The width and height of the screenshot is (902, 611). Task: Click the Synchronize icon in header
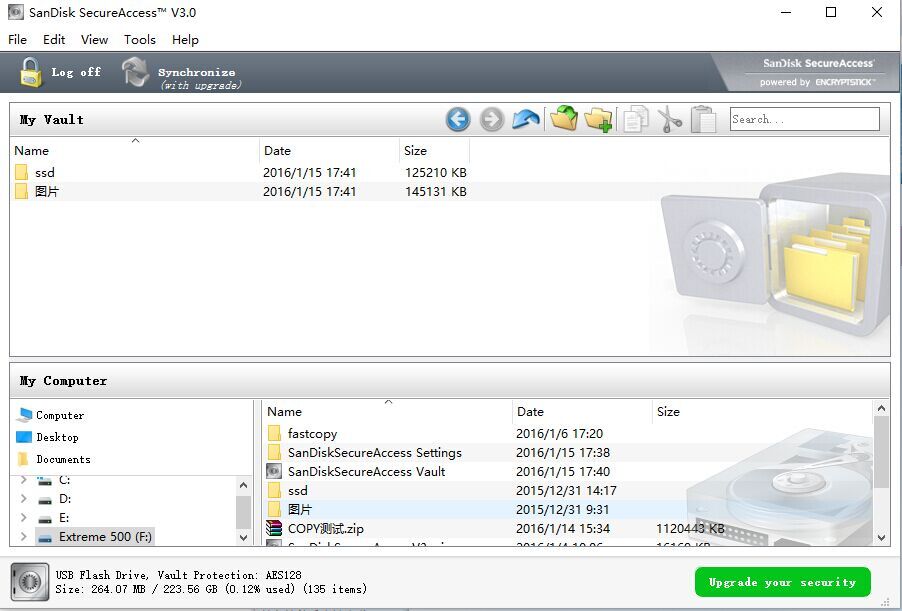(x=135, y=72)
